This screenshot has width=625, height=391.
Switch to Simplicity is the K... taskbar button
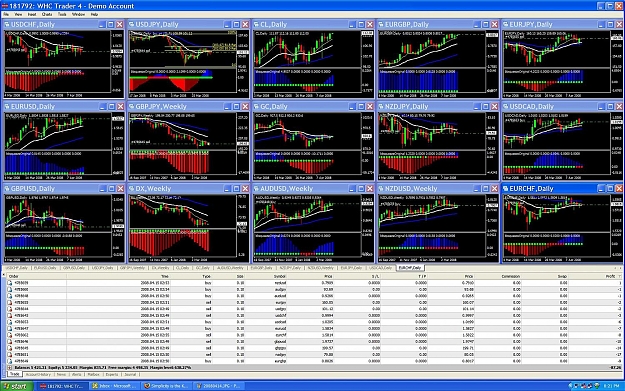[x=167, y=386]
